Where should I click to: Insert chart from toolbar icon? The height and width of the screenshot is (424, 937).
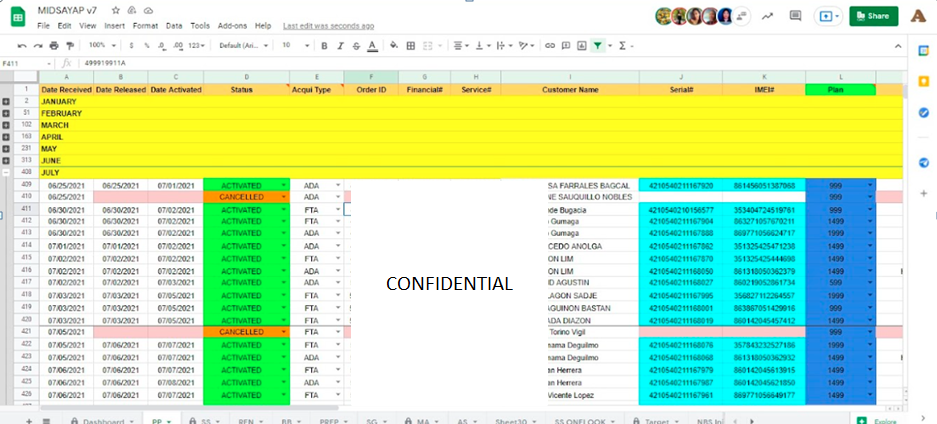pyautogui.click(x=581, y=45)
